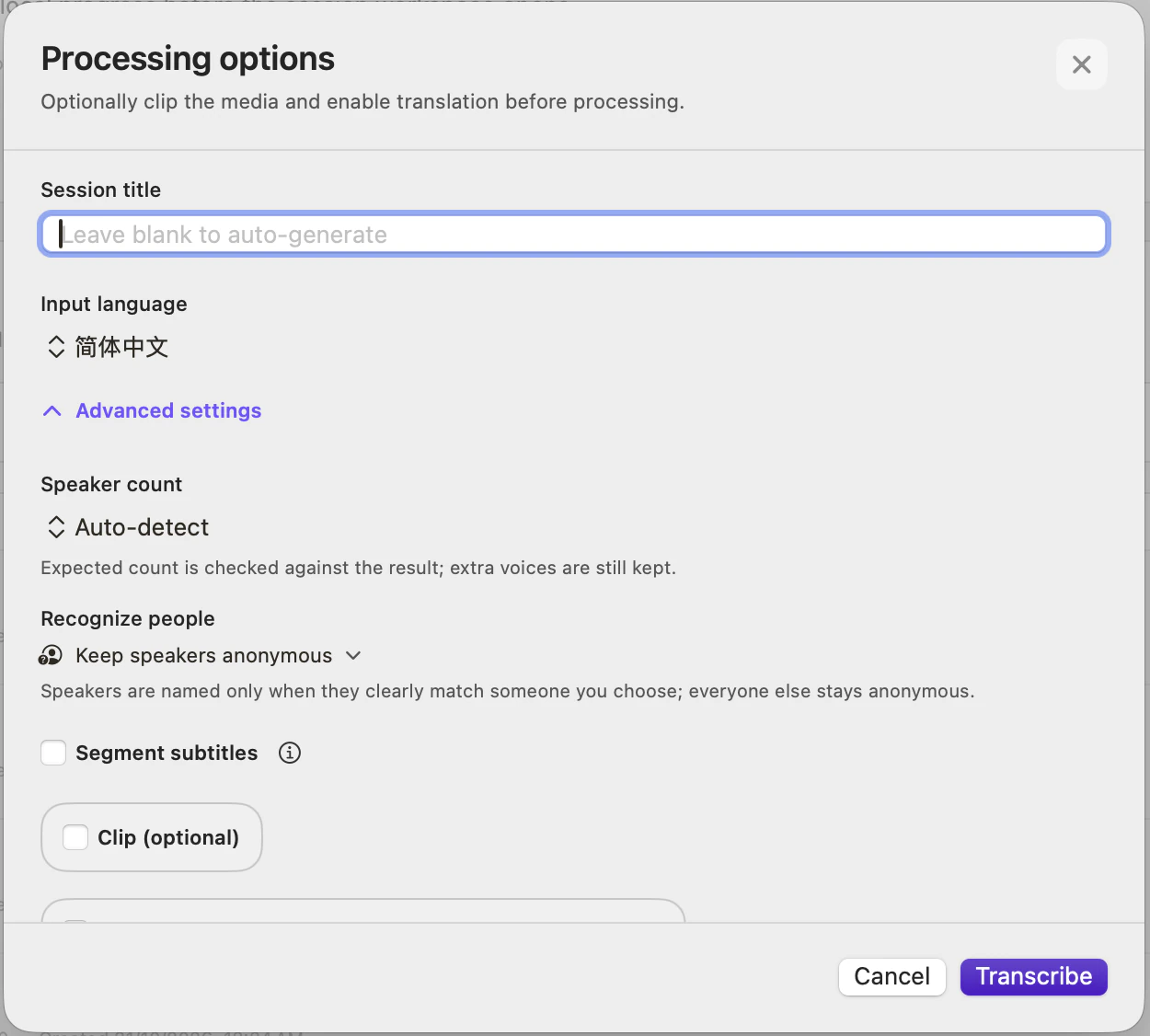The width and height of the screenshot is (1150, 1036).
Task: Click the "Expected count is checked" hint text
Action: pyautogui.click(x=359, y=568)
